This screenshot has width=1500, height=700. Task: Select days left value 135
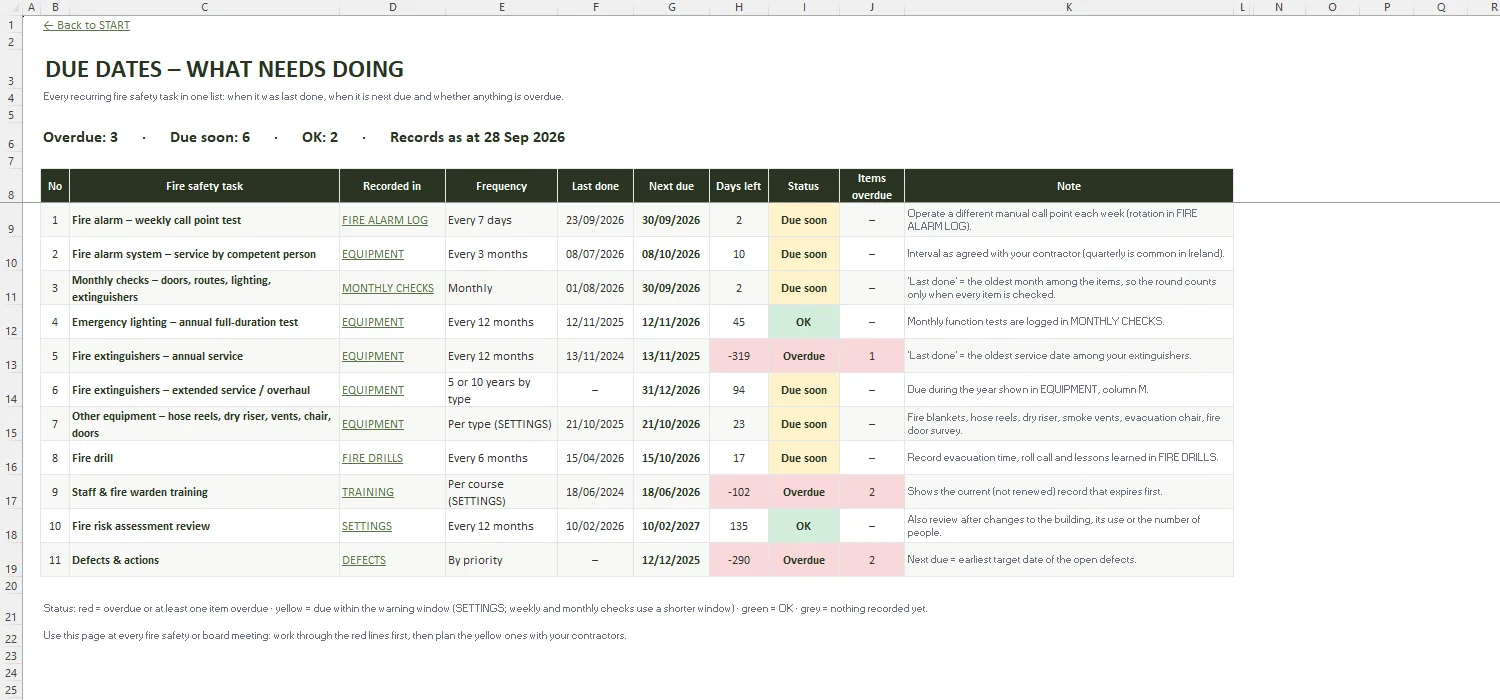click(x=739, y=526)
